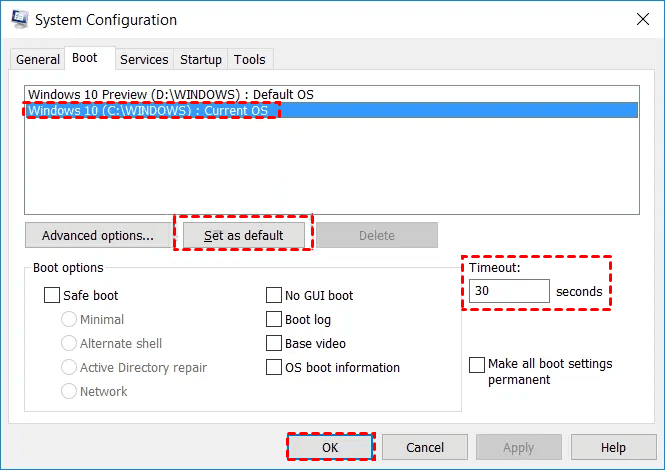Go to the Startup tab
Image resolution: width=665 pixels, height=470 pixels.
click(201, 59)
